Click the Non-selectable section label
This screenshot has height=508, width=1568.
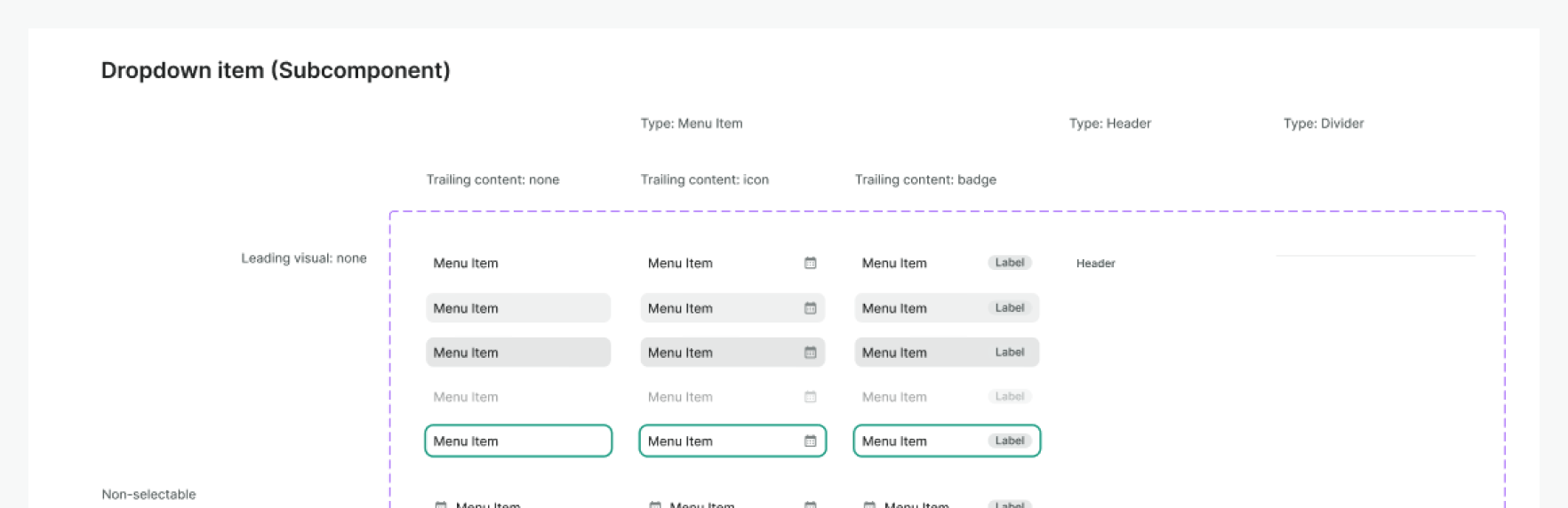click(148, 495)
